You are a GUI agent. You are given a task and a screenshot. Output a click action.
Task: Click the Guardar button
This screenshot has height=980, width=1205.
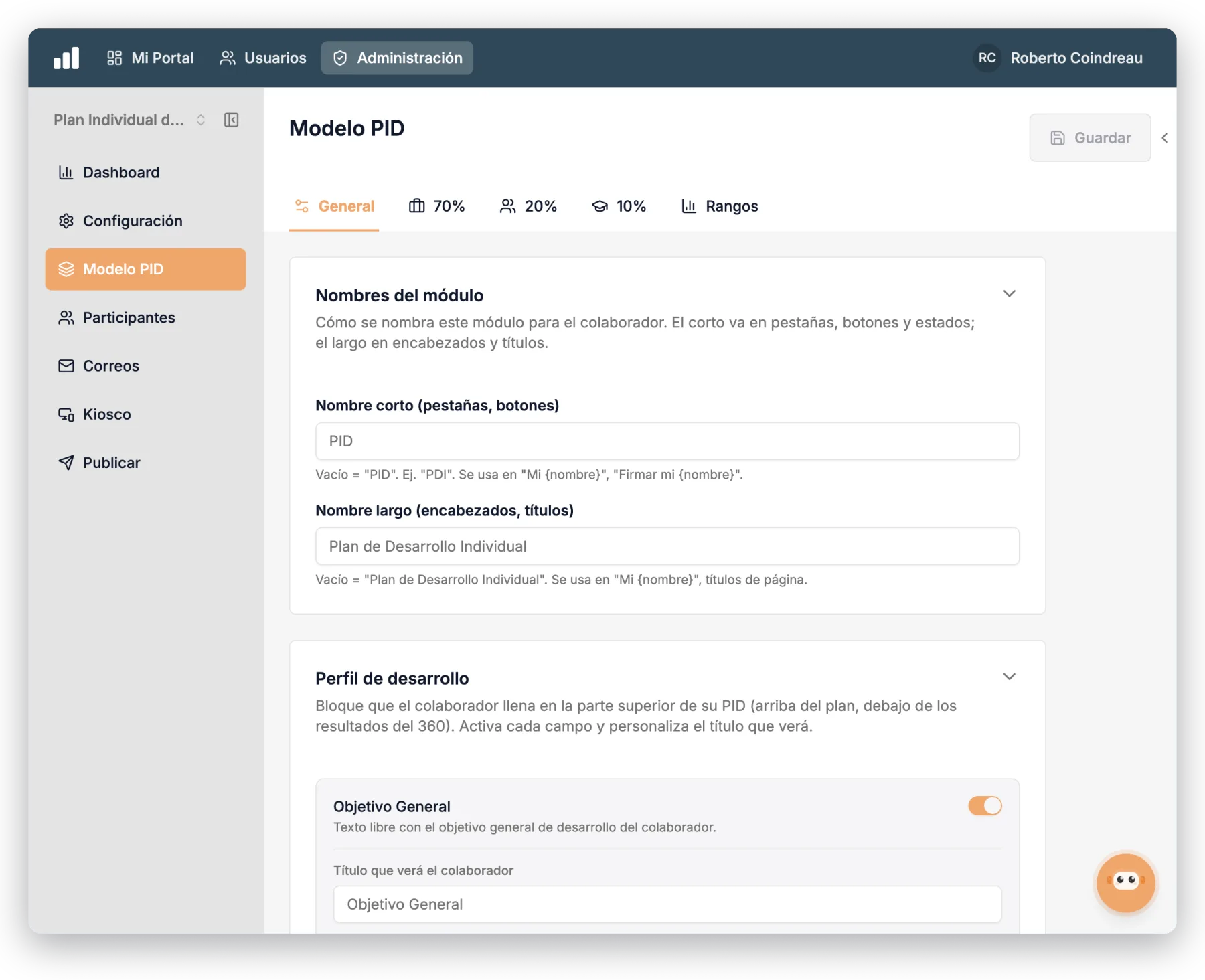[x=1090, y=138]
